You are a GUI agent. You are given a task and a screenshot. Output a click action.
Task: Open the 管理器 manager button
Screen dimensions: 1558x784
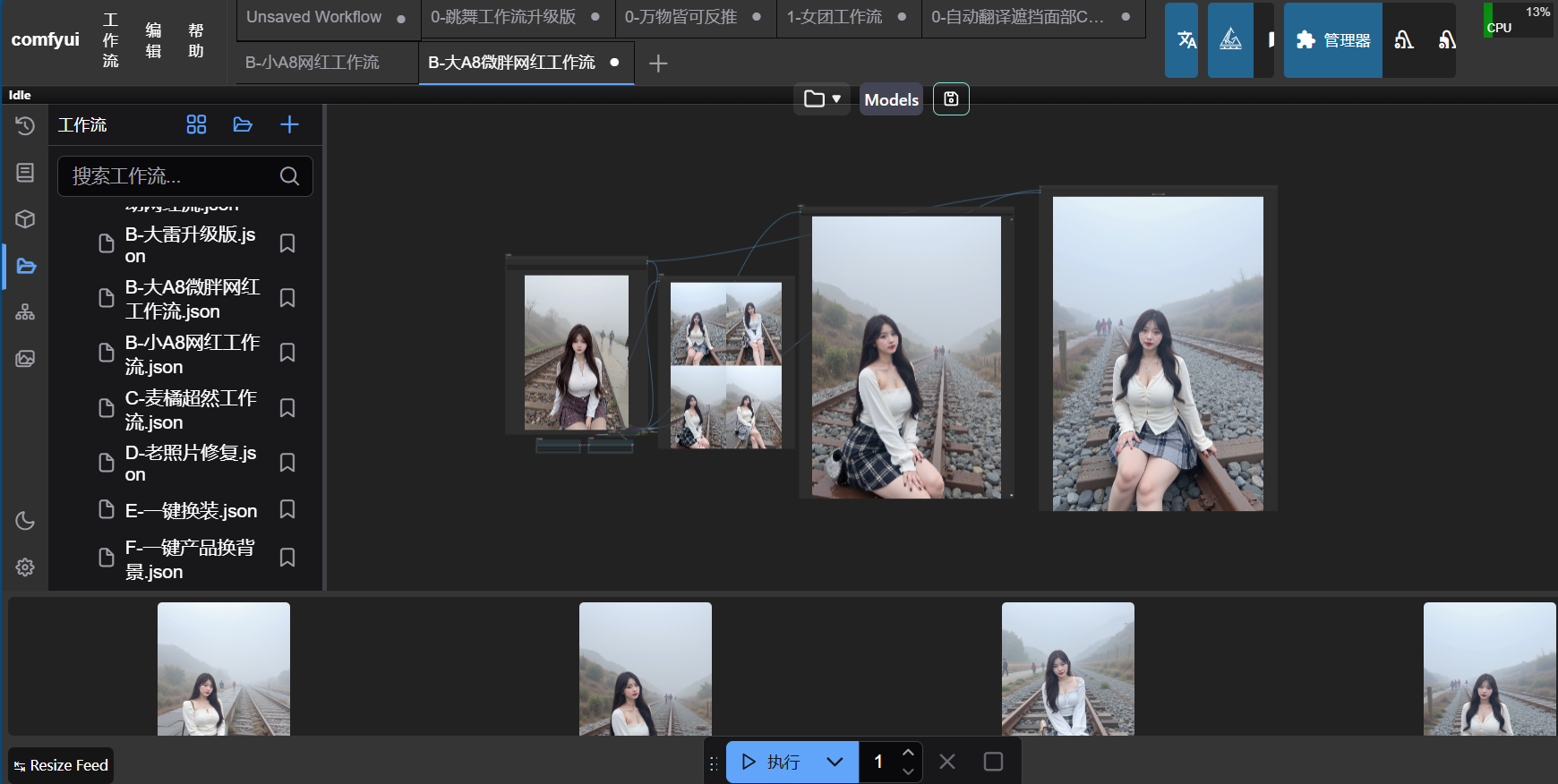[x=1333, y=40]
